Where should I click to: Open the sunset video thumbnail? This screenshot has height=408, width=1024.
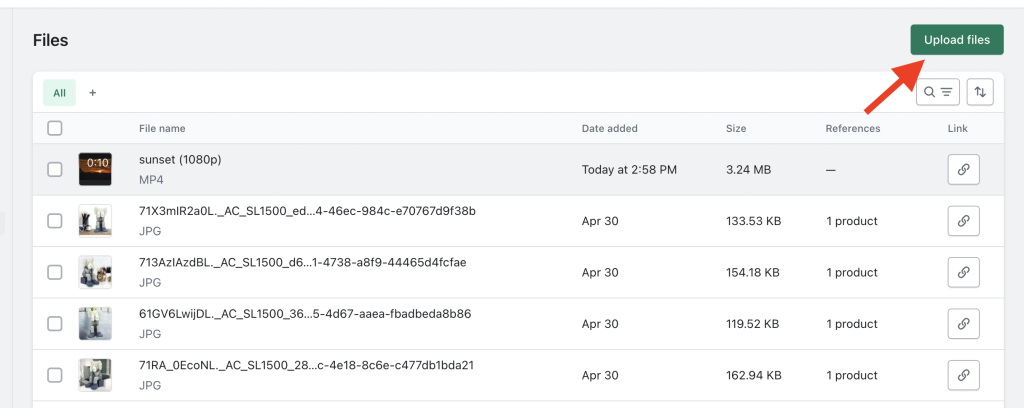pyautogui.click(x=95, y=170)
